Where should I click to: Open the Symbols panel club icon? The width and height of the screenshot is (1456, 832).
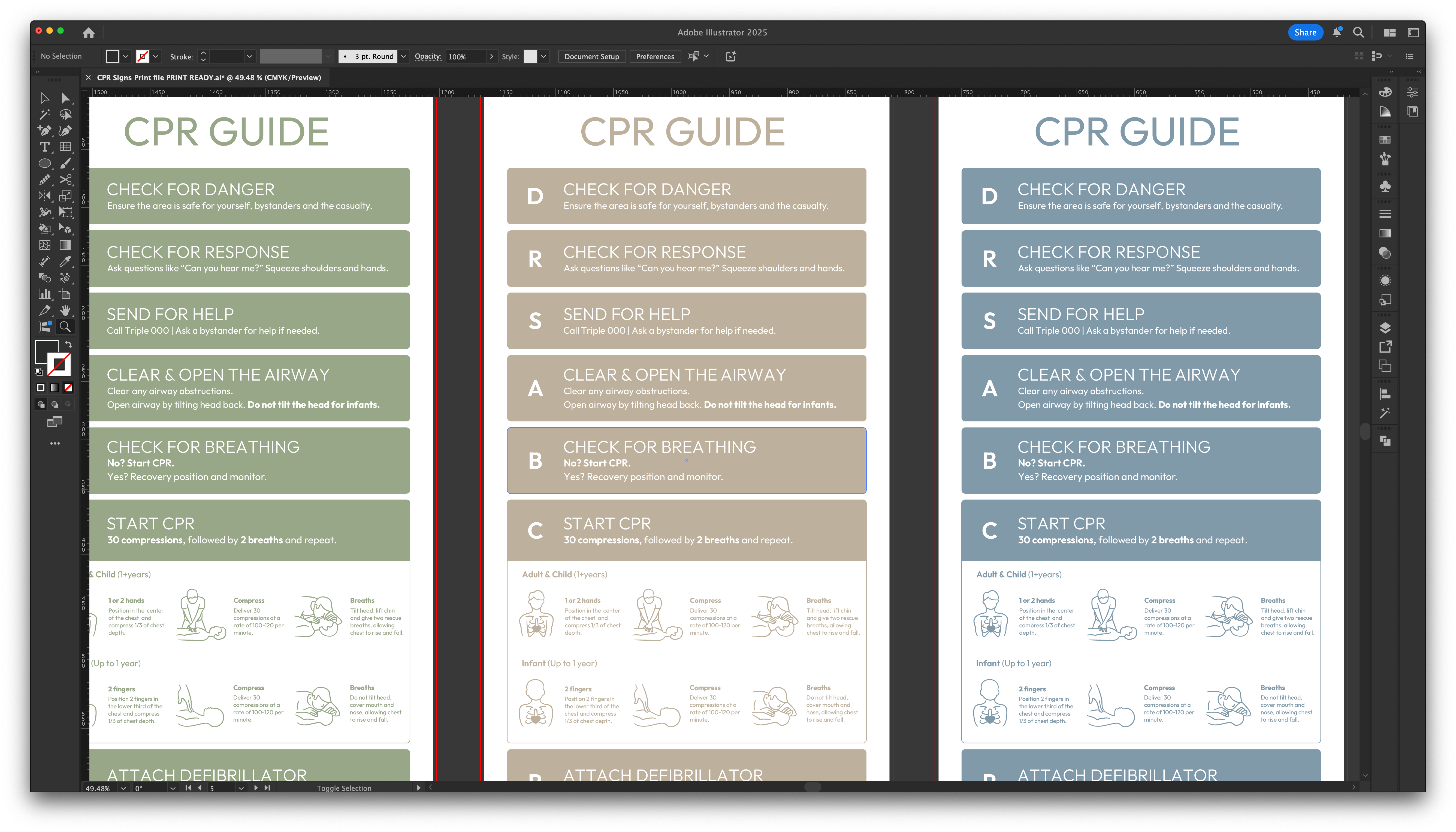[1385, 186]
